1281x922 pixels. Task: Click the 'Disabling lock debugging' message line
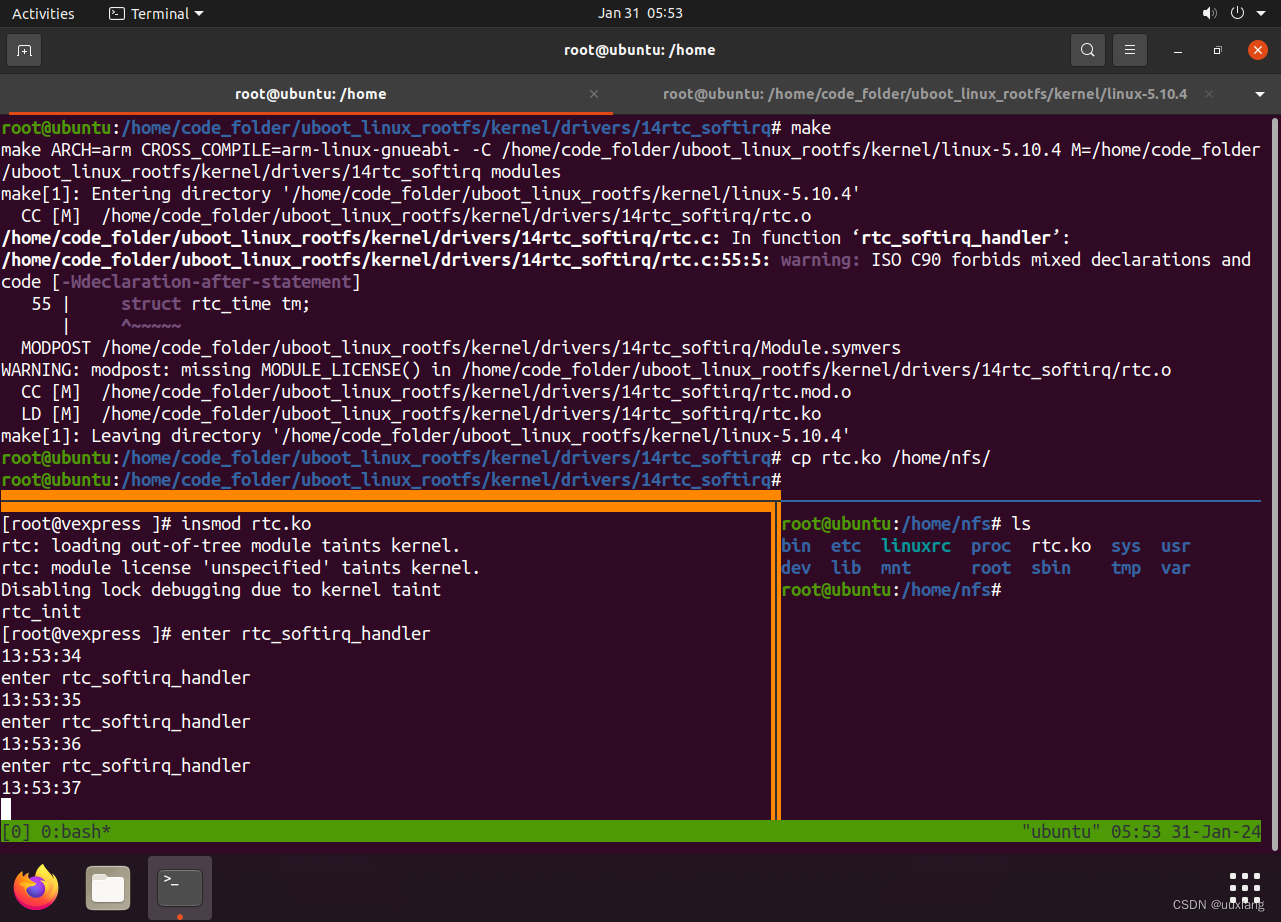[221, 590]
